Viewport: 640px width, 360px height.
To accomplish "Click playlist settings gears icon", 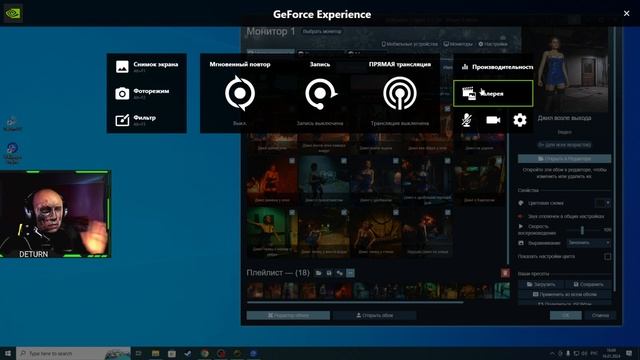I will pyautogui.click(x=340, y=273).
